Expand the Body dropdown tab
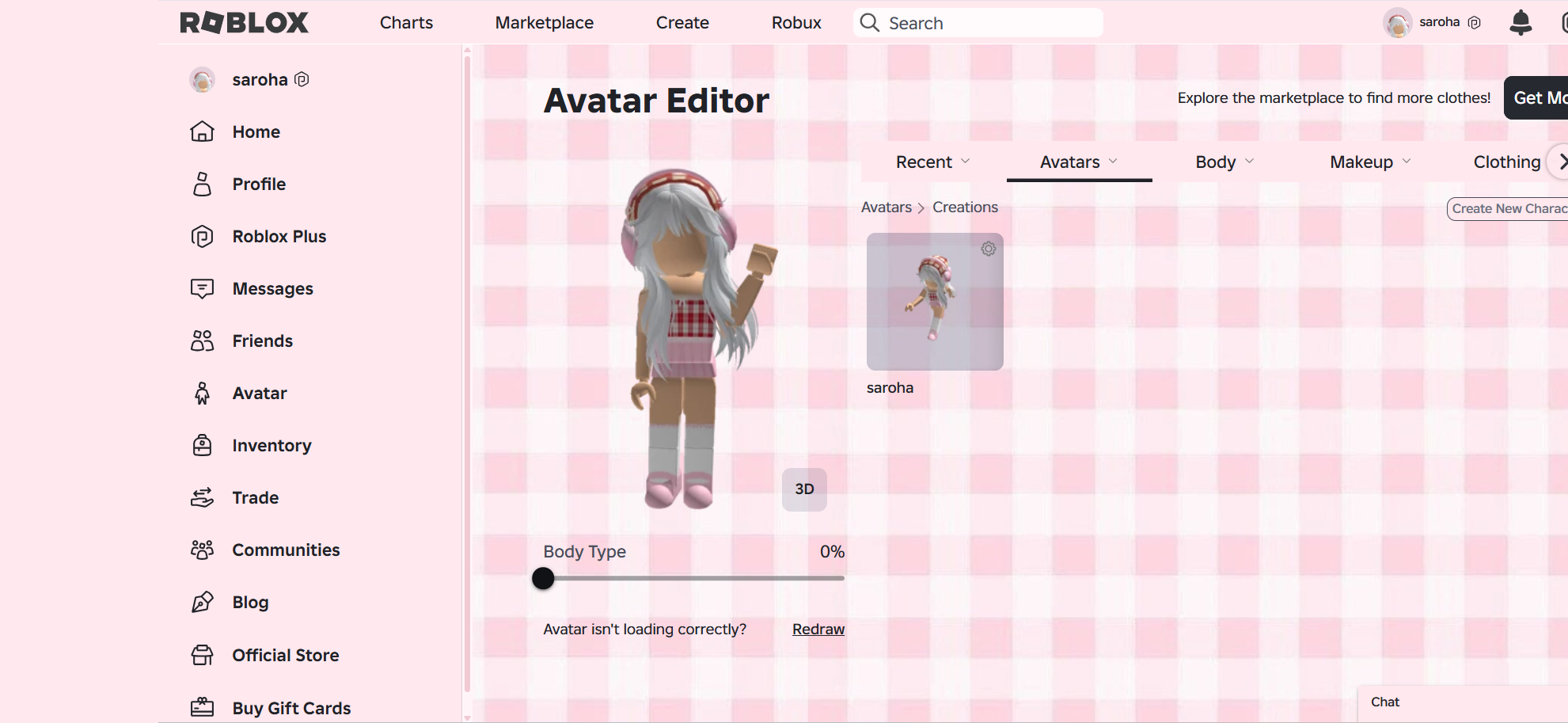Viewport: 1568px width, 723px height. 1224,162
